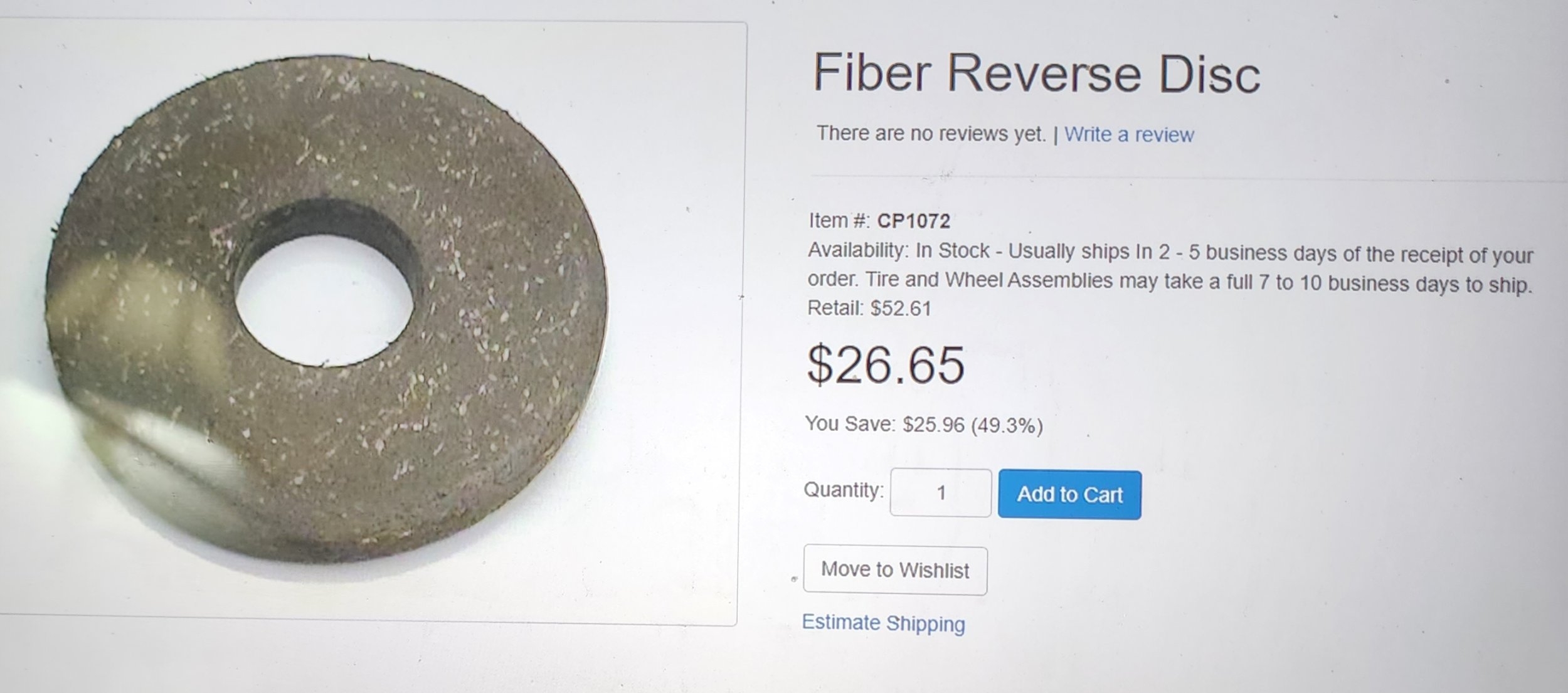Click the $26.65 sale price
1568x693 pixels.
885,365
